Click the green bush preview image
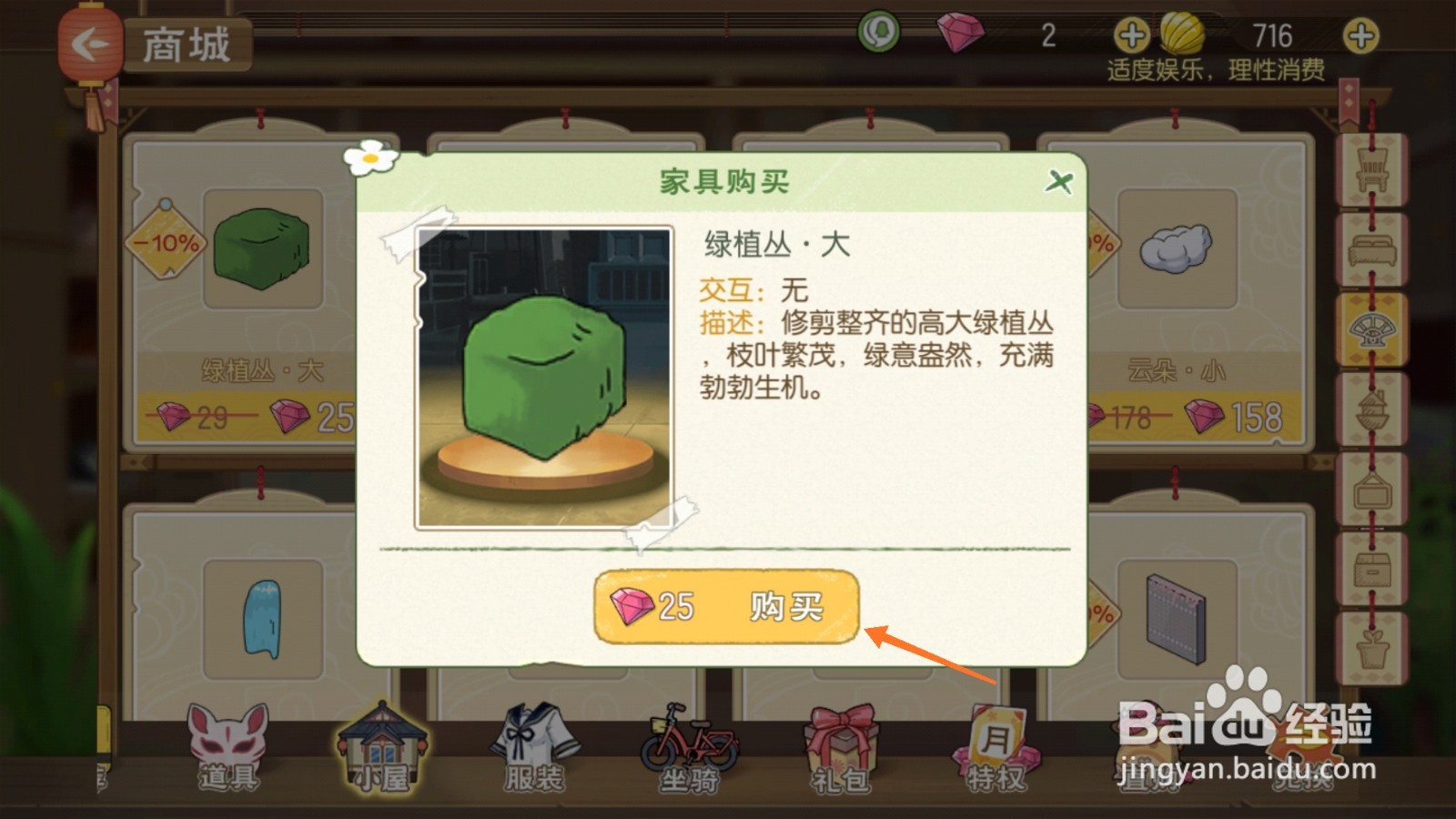This screenshot has height=819, width=1456. 544,378
